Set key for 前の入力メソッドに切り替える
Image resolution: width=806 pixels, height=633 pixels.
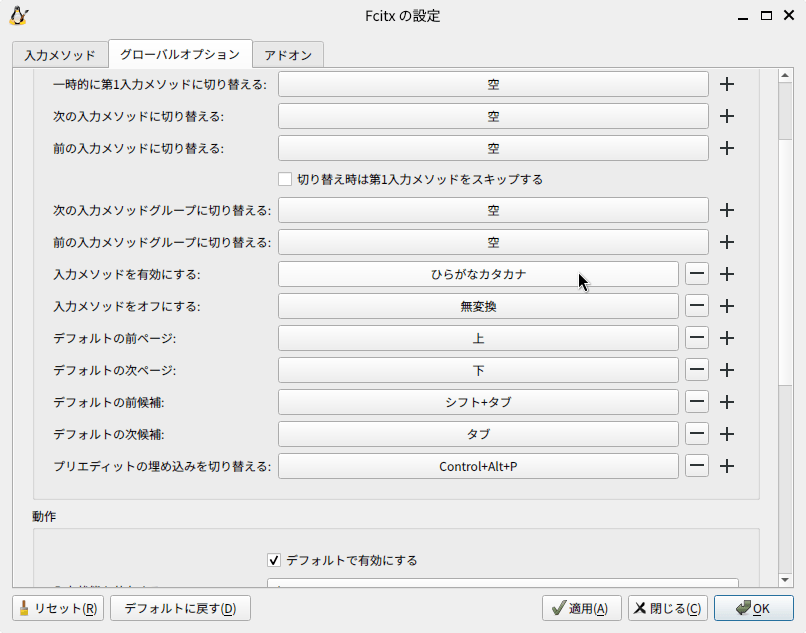[x=493, y=148]
